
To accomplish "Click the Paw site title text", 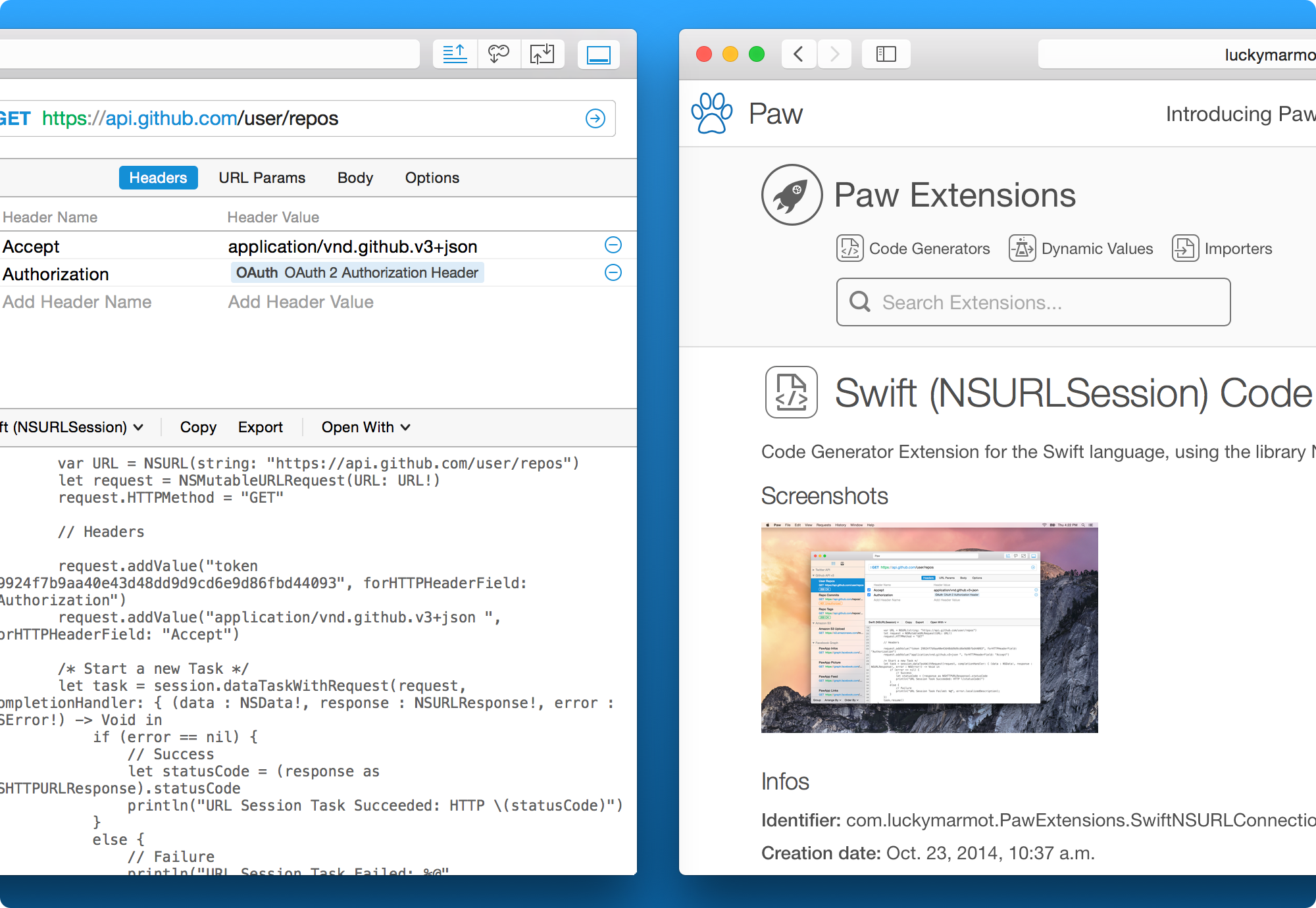I will (776, 114).
